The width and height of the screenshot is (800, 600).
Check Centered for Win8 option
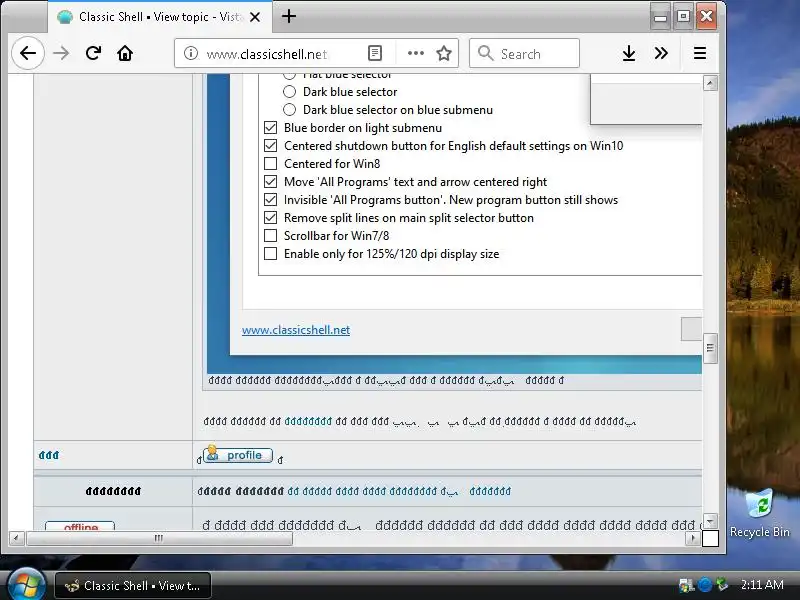click(270, 164)
